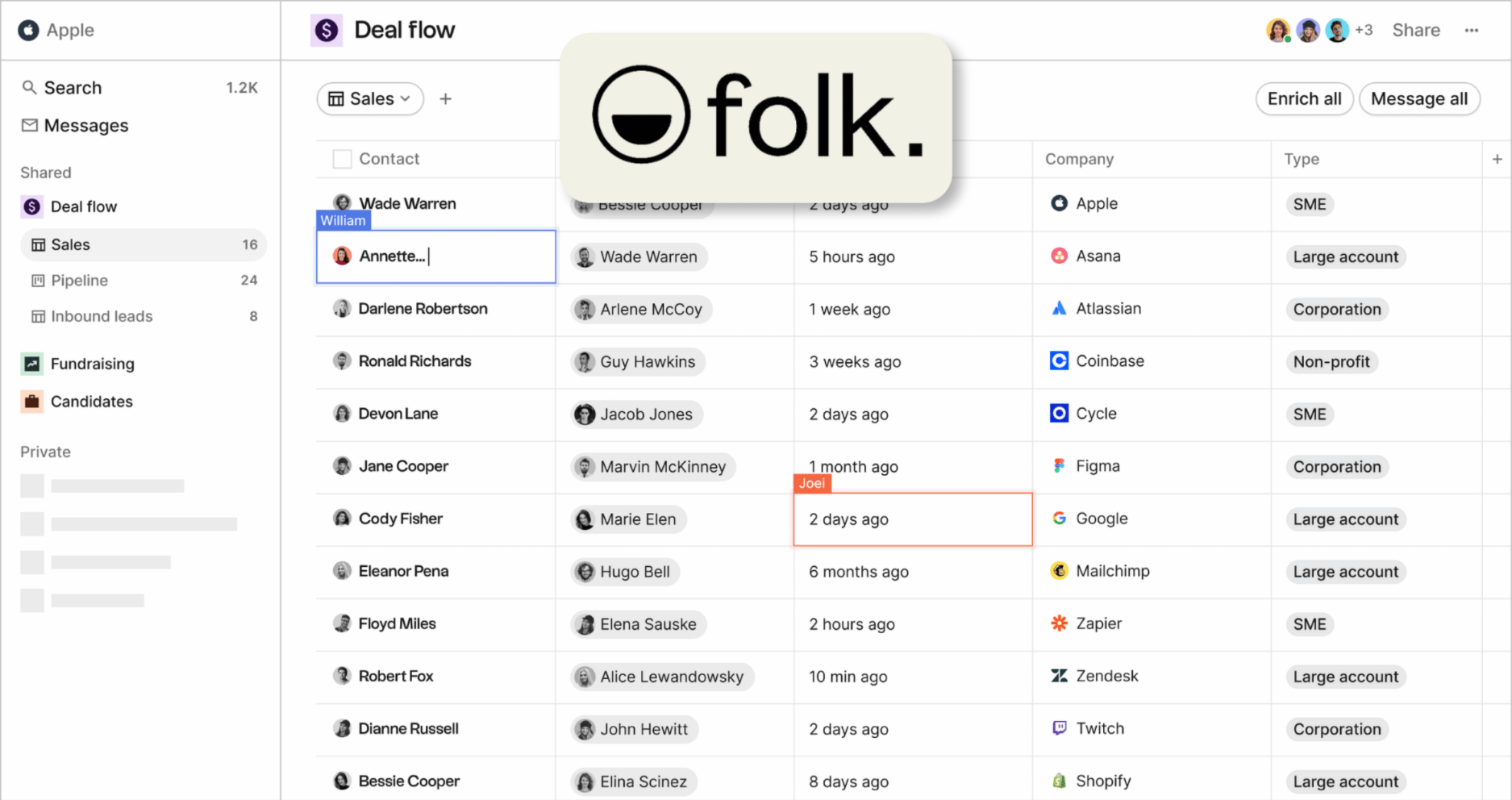
Task: Click the Deal flow header dollar icon
Action: 327,31
